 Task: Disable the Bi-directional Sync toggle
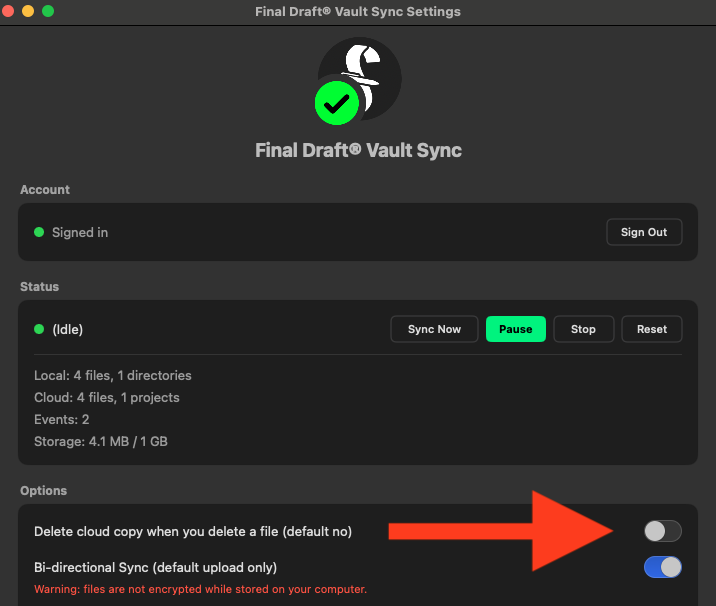click(662, 567)
